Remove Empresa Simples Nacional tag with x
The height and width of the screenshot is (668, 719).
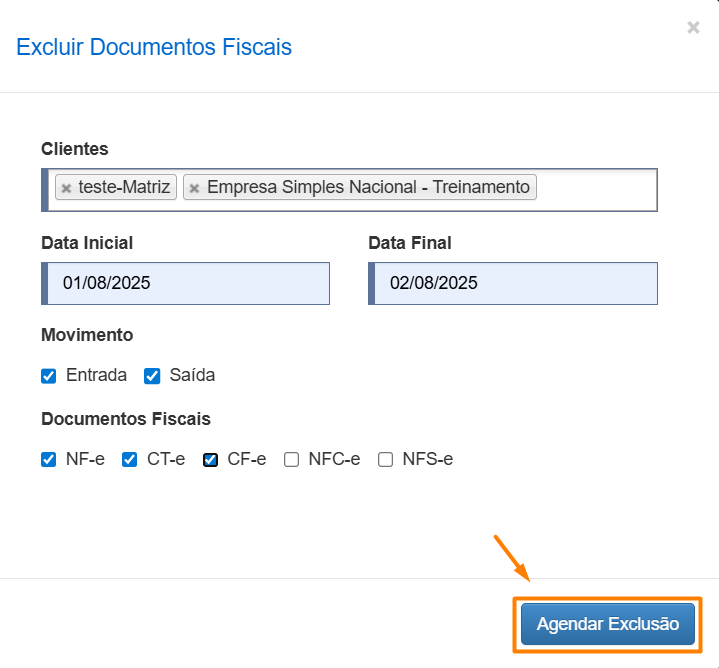click(x=195, y=188)
